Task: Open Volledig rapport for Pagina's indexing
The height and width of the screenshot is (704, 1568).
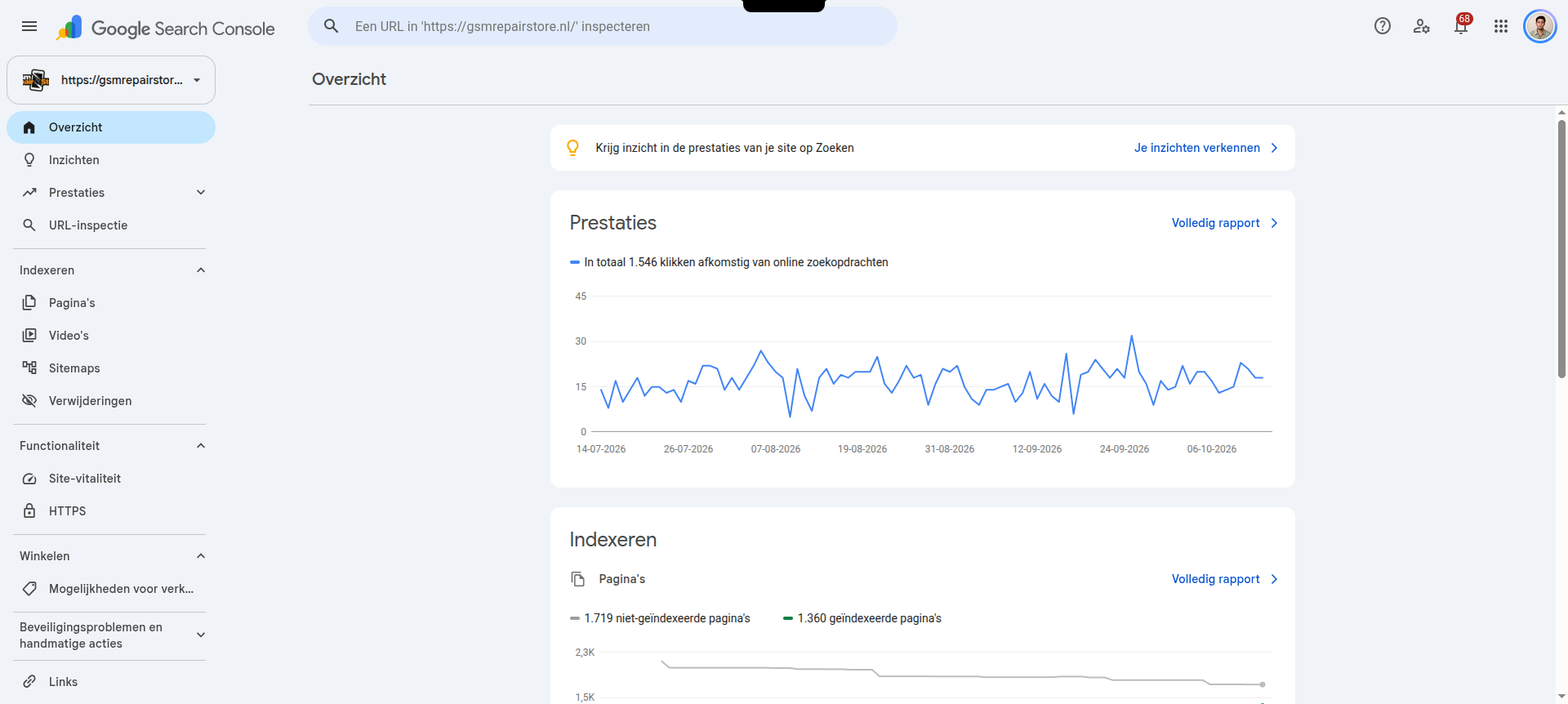Action: coord(1225,579)
